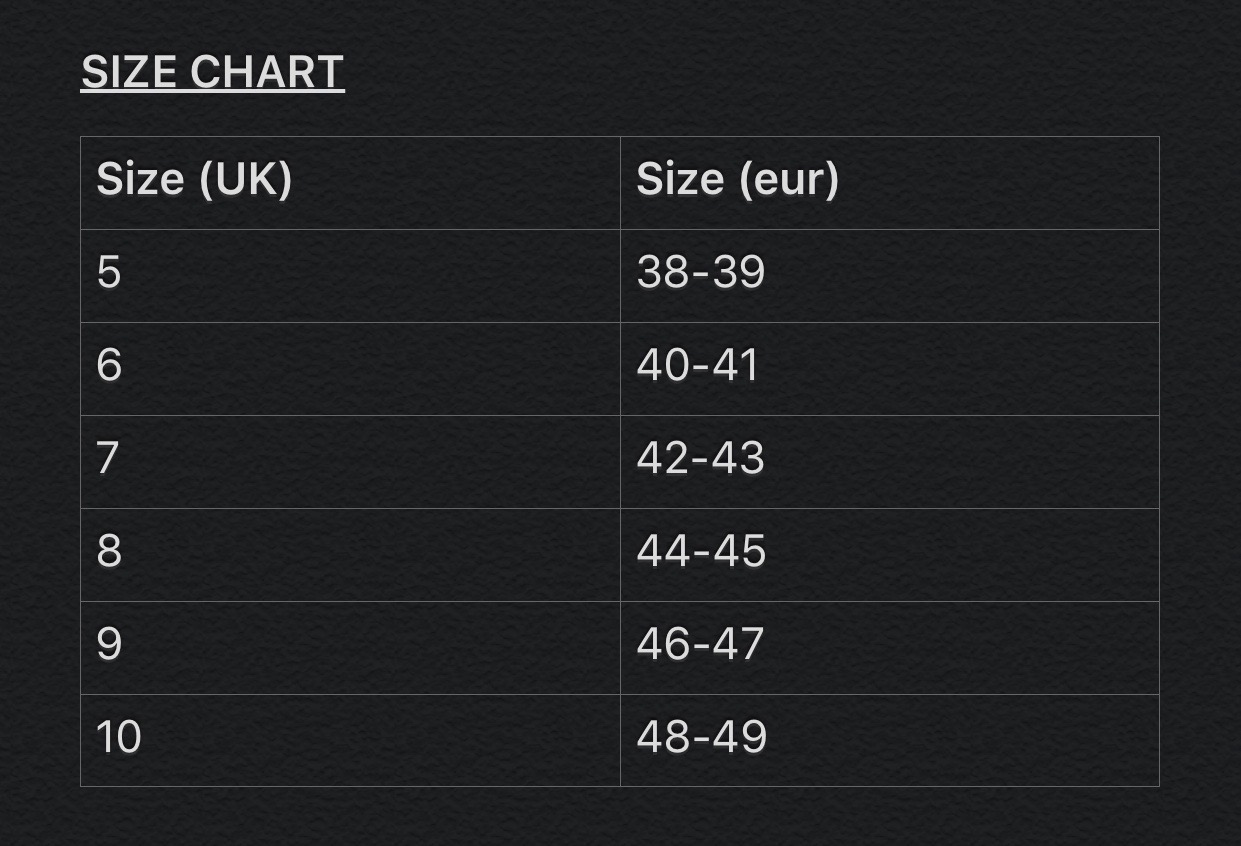Select the 46-47 eur size cell
Screen dimensions: 1241x846
890,648
